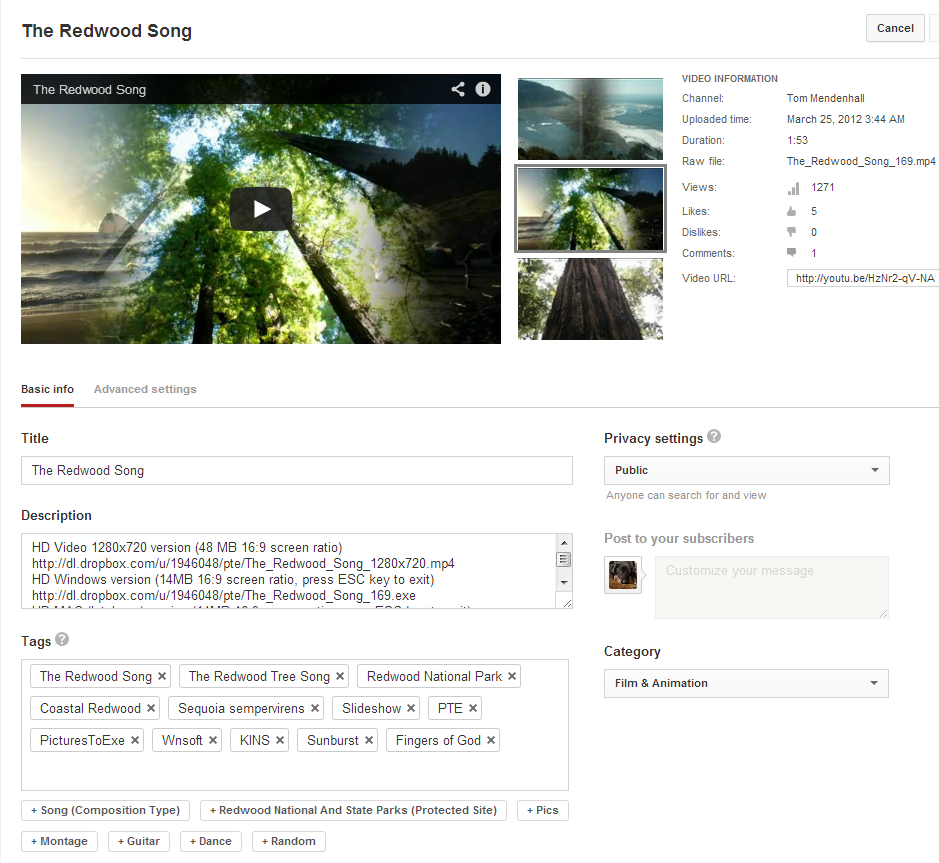
Task: Click the Dislikes thumbs-down icon
Action: (x=792, y=232)
